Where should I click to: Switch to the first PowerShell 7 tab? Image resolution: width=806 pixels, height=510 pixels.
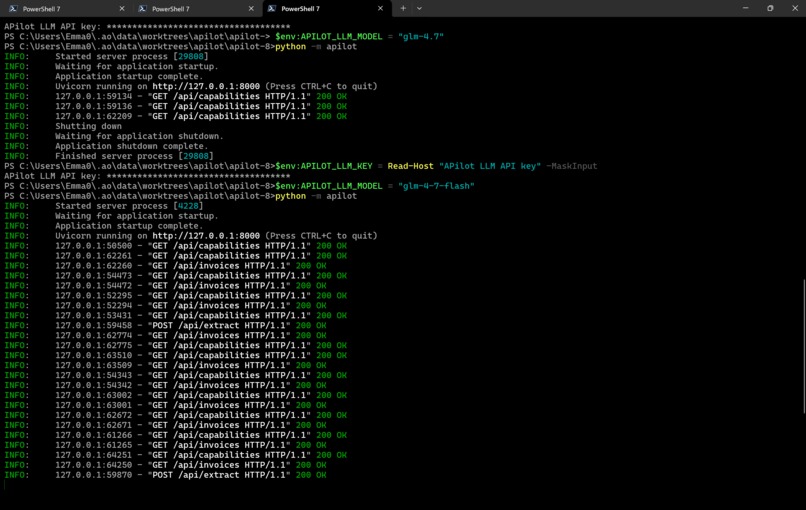[x=65, y=9]
